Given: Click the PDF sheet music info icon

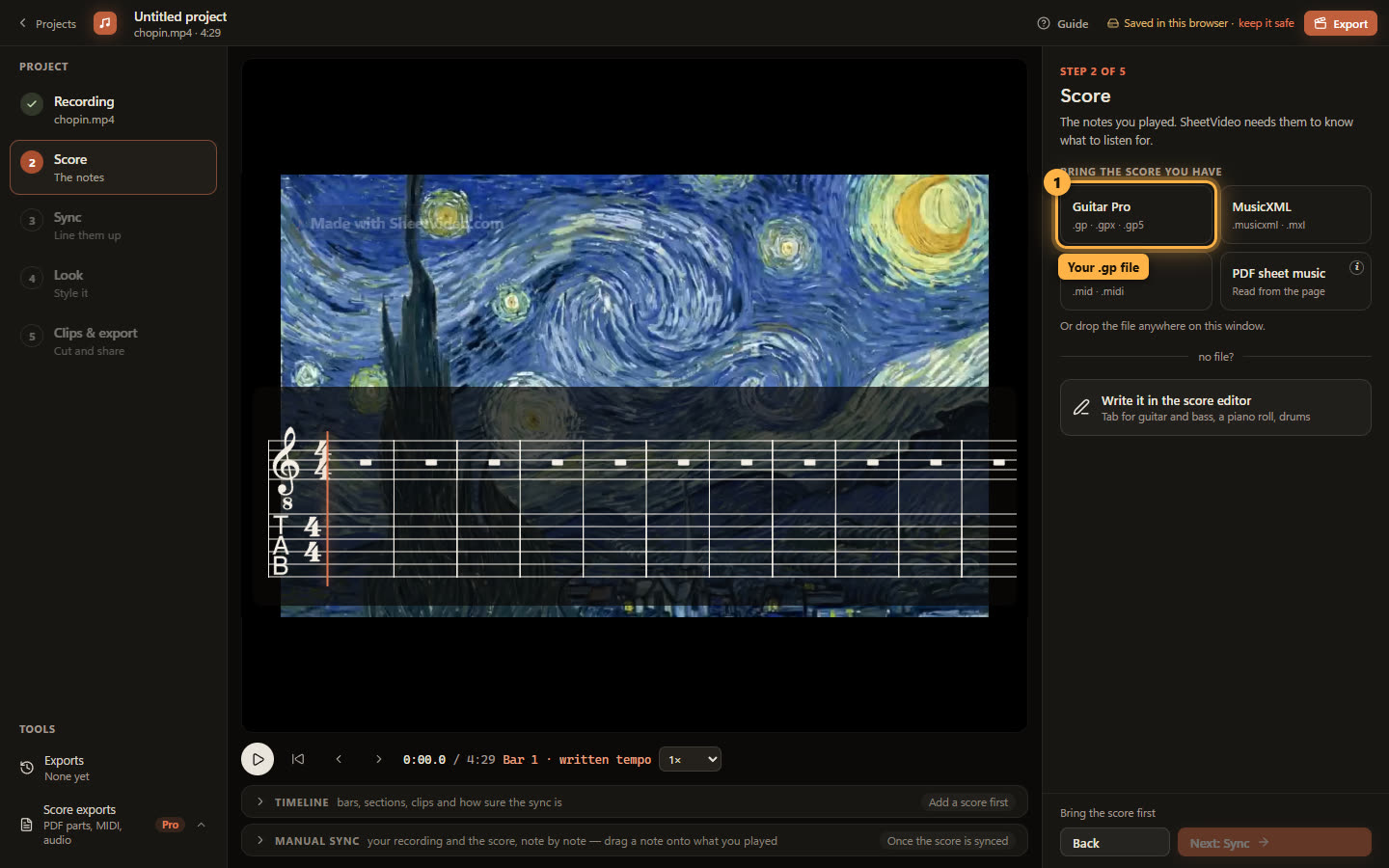Looking at the screenshot, I should (1356, 267).
